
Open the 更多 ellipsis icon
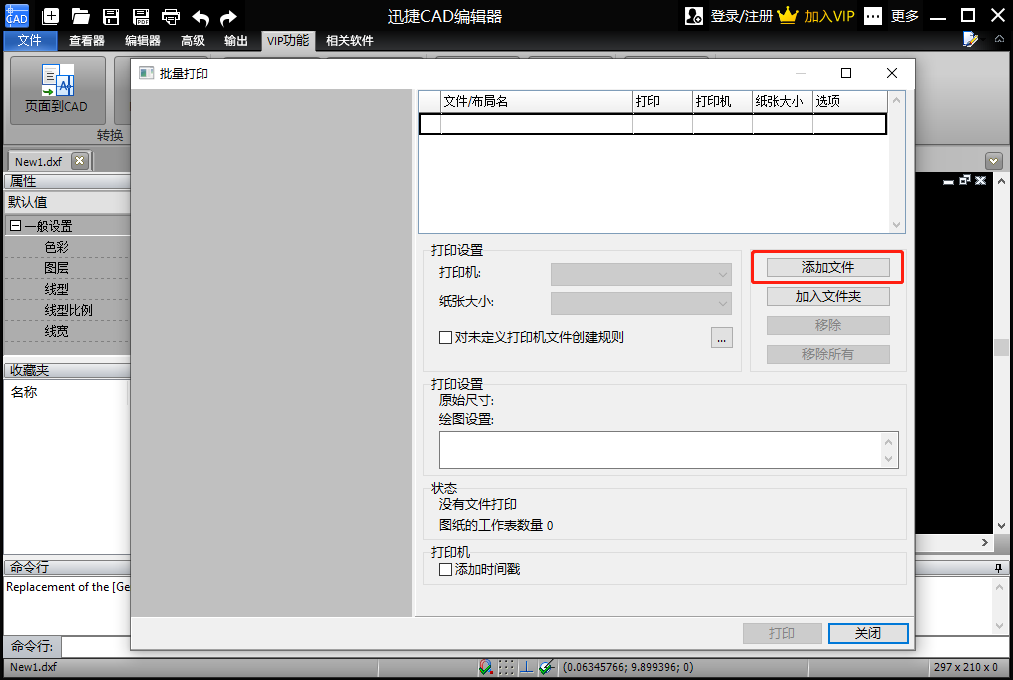tap(873, 16)
